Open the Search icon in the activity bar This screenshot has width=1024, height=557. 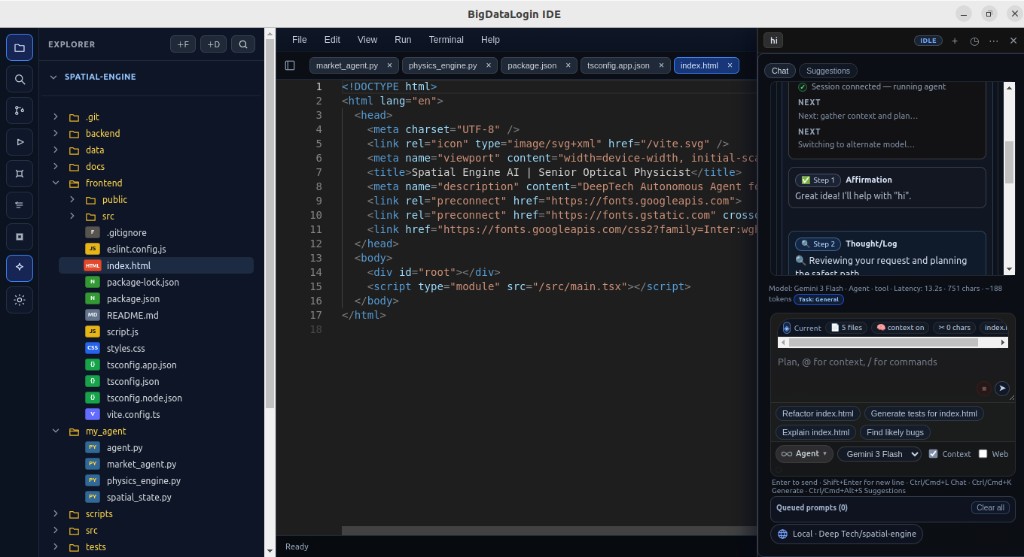pyautogui.click(x=20, y=79)
